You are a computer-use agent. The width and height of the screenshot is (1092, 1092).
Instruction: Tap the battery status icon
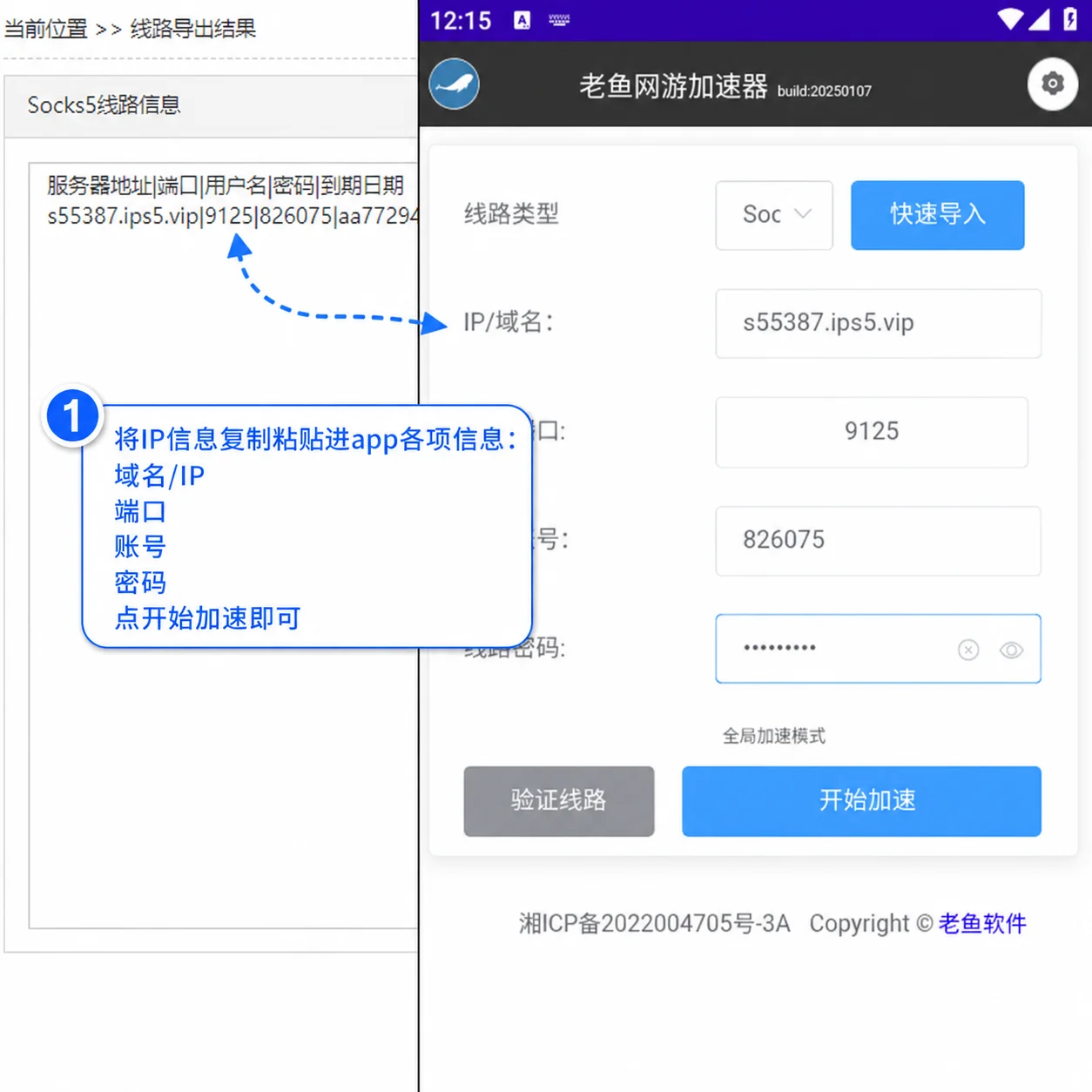tap(1071, 19)
